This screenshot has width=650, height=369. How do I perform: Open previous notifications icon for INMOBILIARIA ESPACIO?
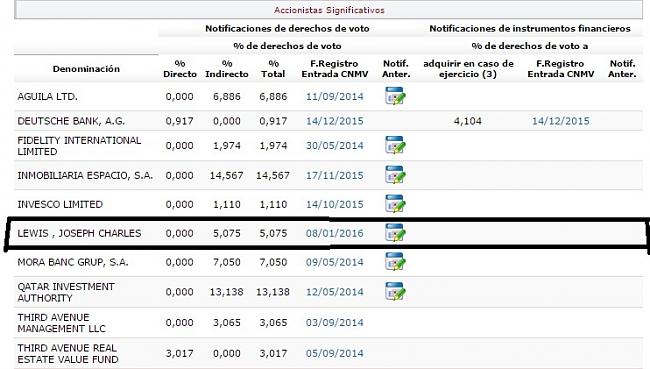395,175
